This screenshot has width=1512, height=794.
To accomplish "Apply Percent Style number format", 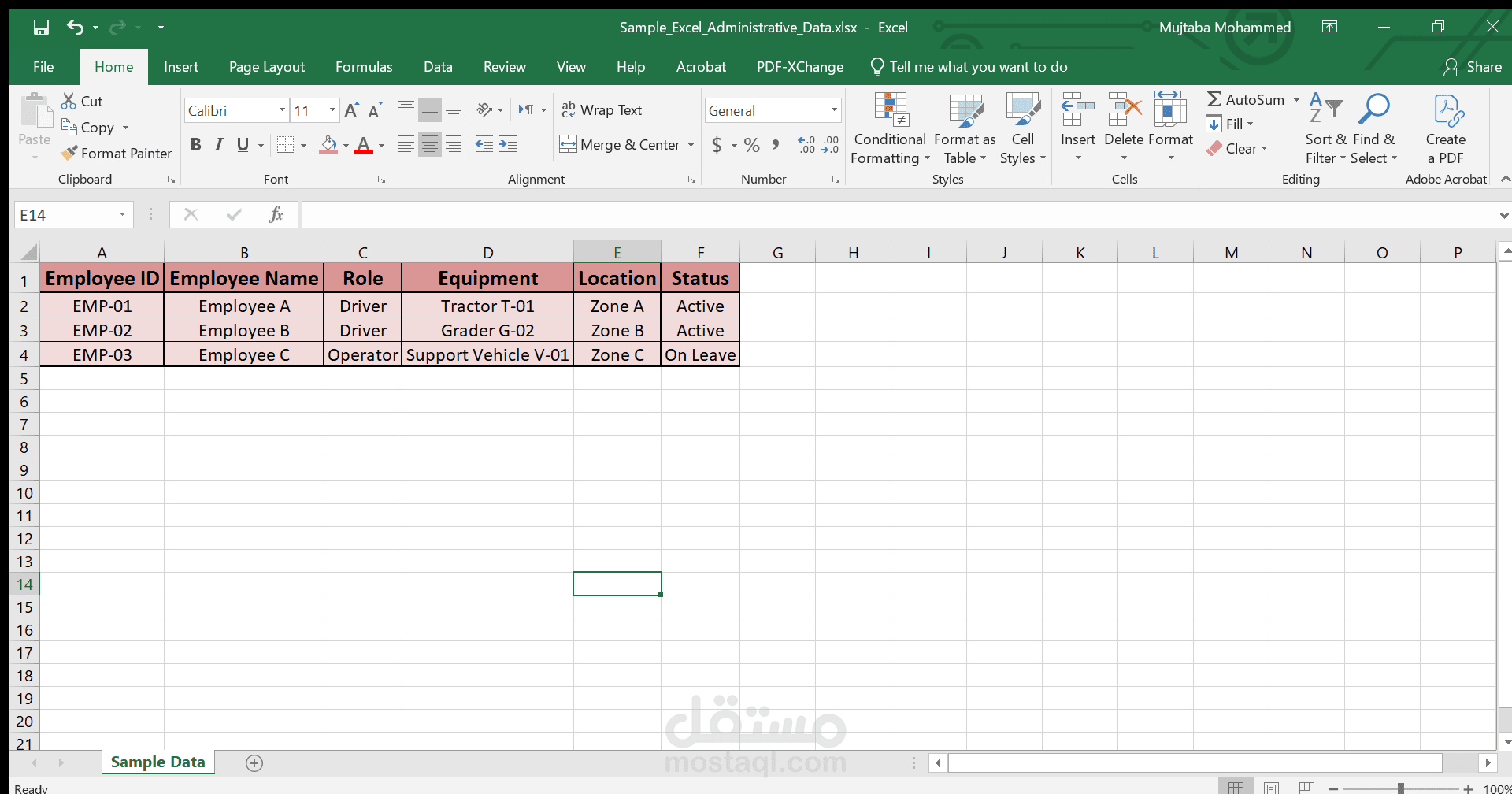I will tap(750, 145).
